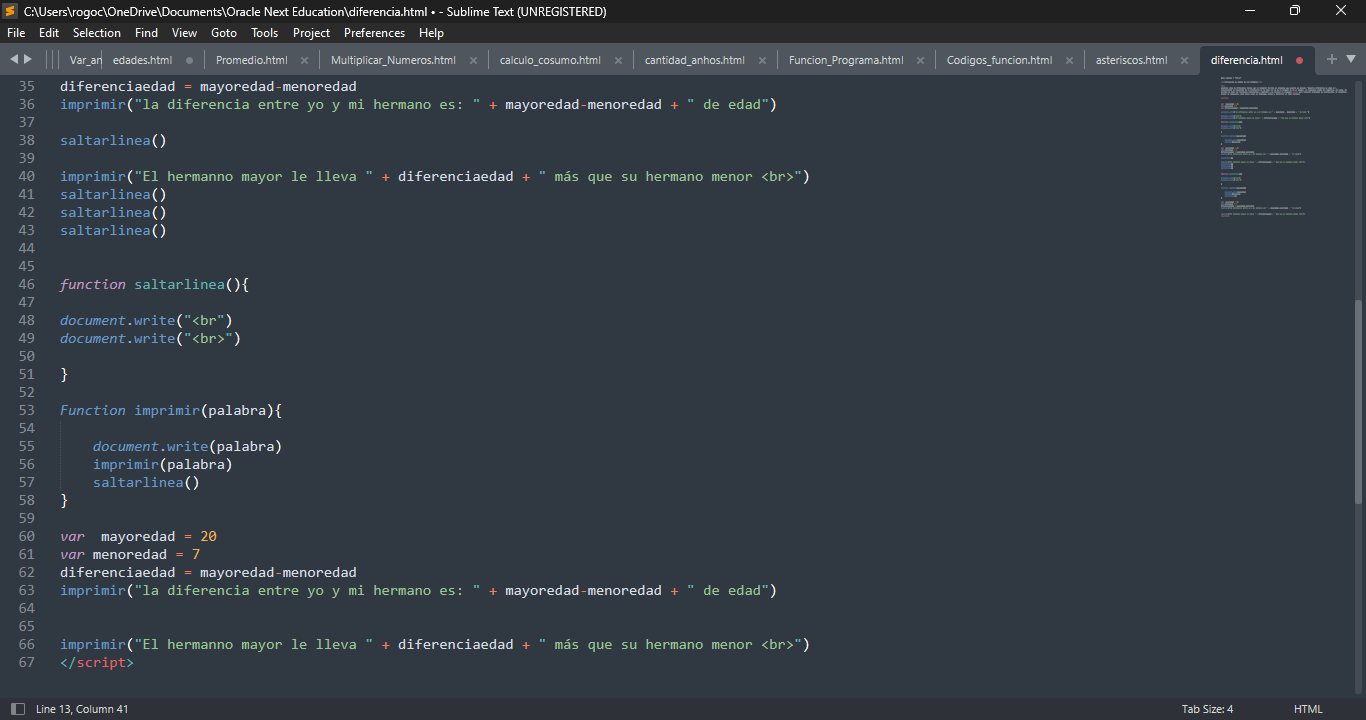Click line number 46 in gutter
Image resolution: width=1366 pixels, height=720 pixels.
tap(26, 284)
